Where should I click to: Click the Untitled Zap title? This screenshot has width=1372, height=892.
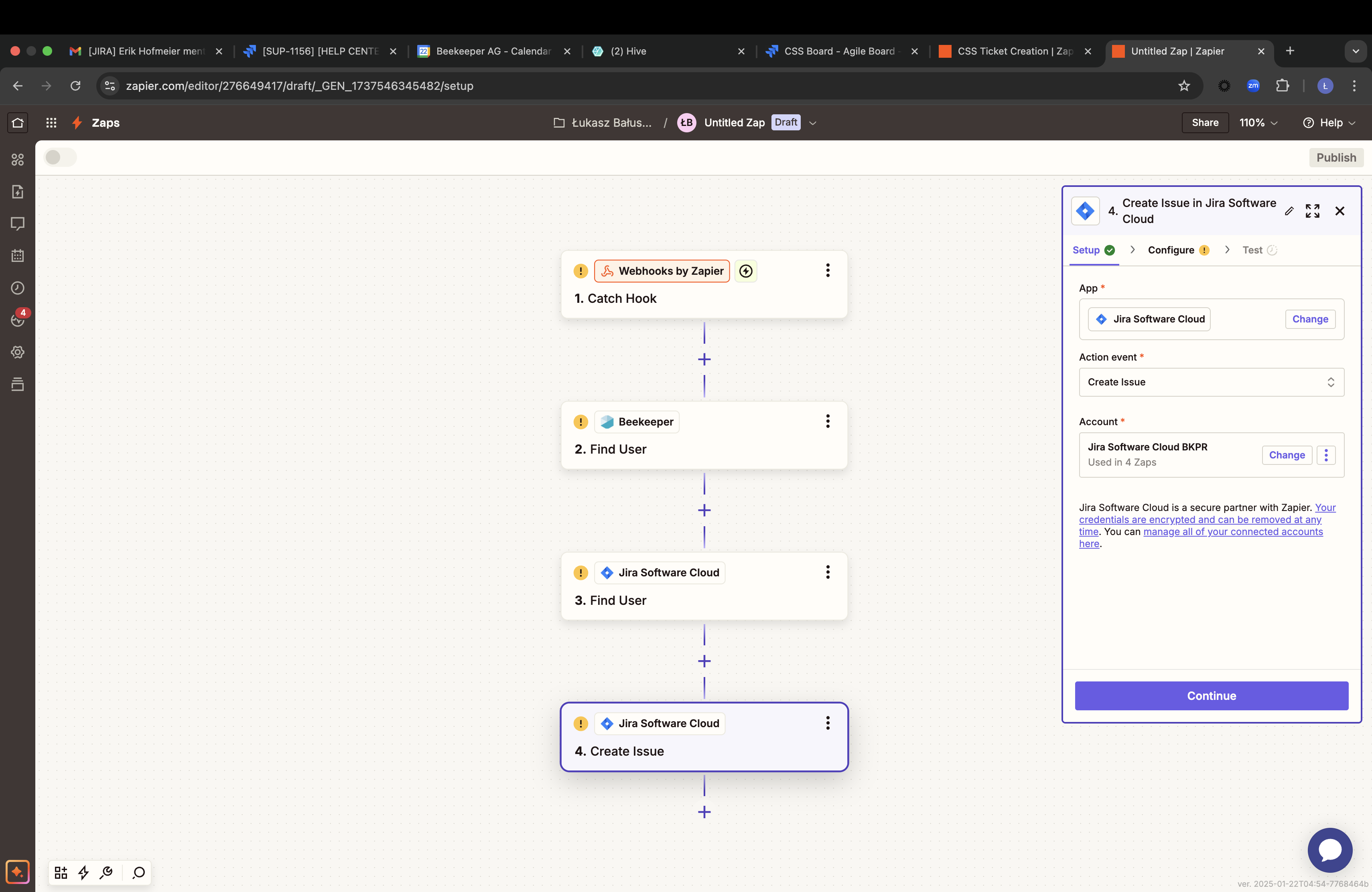click(x=734, y=123)
